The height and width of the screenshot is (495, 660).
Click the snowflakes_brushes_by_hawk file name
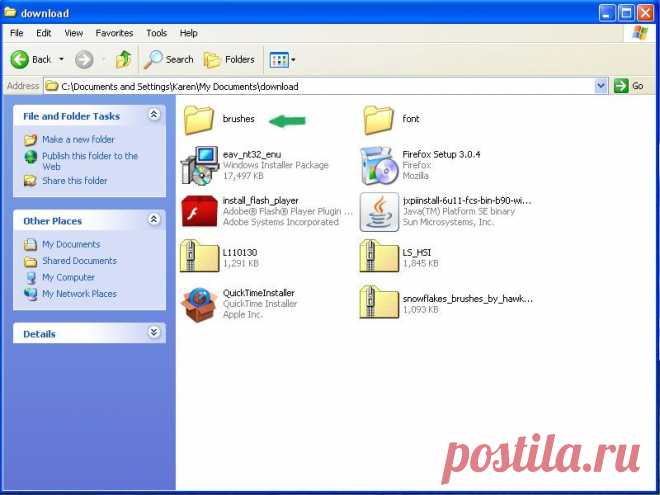point(468,298)
